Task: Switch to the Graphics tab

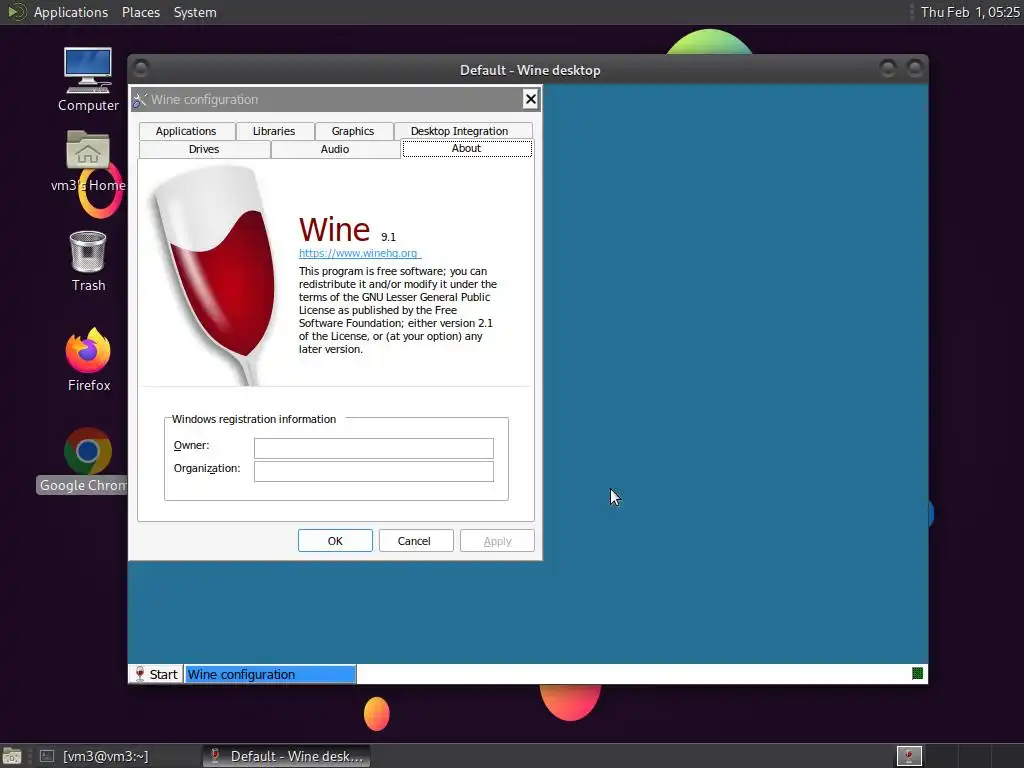Action: click(353, 131)
